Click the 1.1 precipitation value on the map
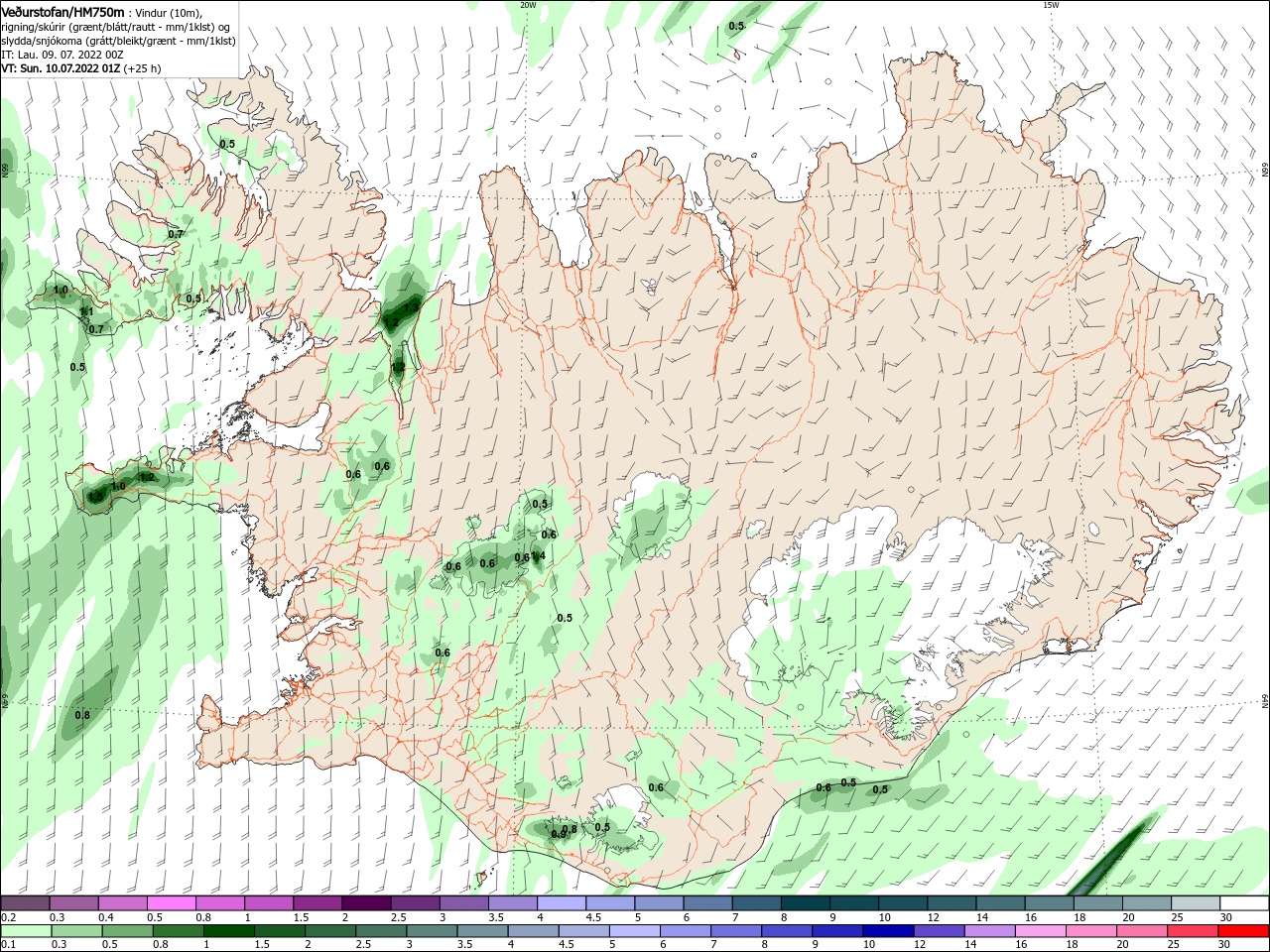The width and height of the screenshot is (1270, 952). coord(86,311)
